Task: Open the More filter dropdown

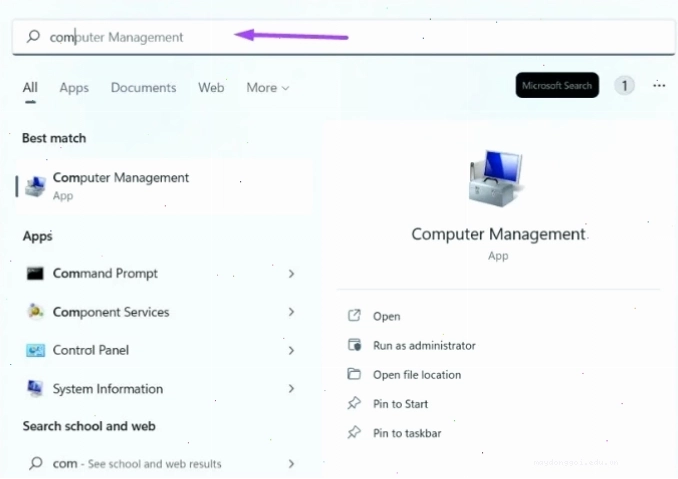Action: 268,88
